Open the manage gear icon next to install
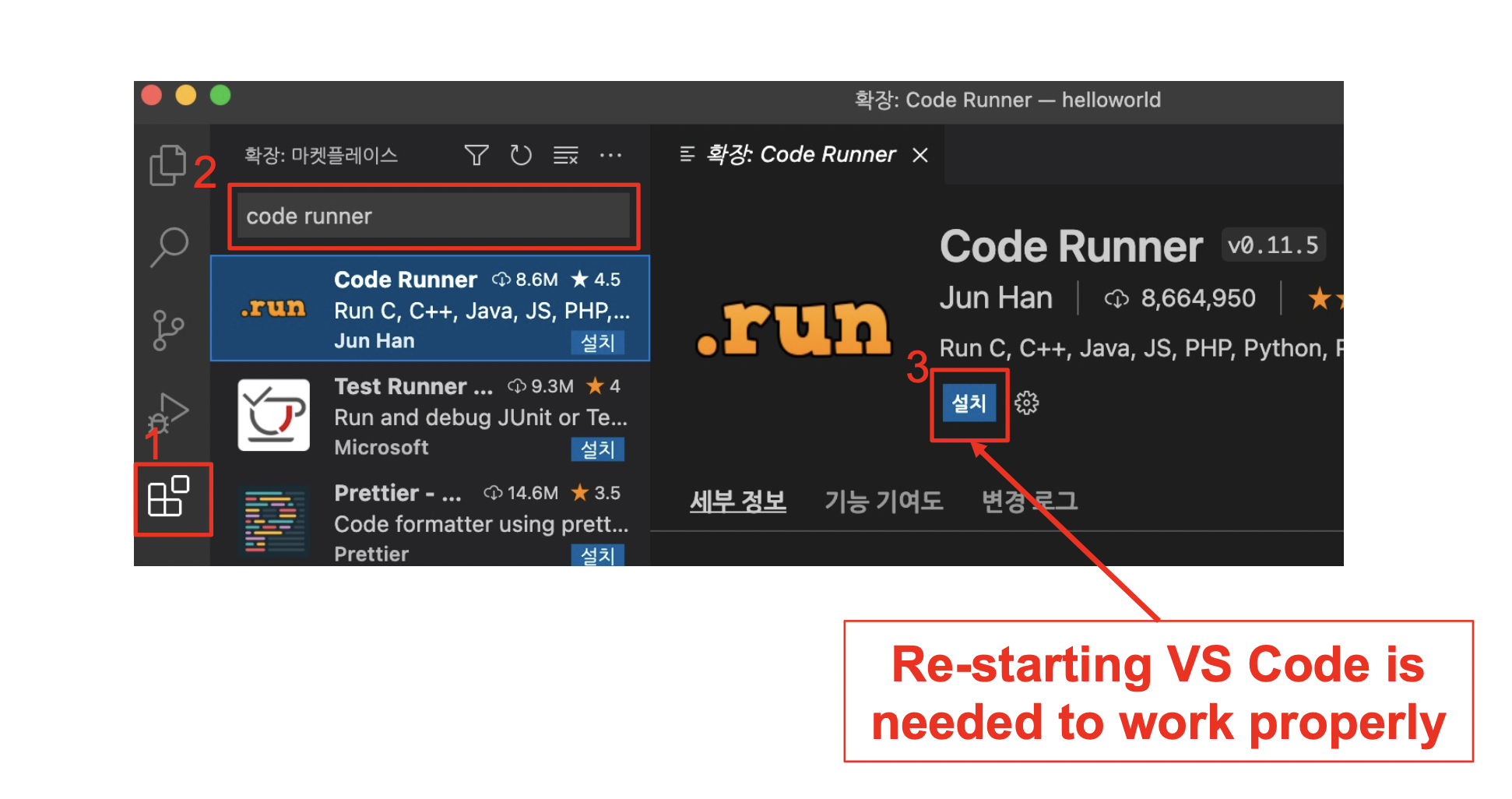This screenshot has height=799, width=1512. click(1026, 403)
